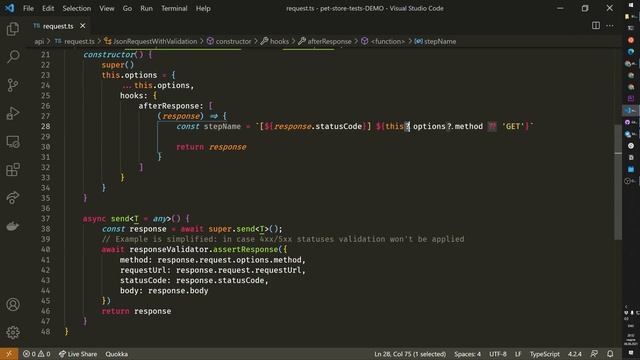The image size is (640, 360).
Task: Open Remote Explorer view
Action: coord(13,142)
